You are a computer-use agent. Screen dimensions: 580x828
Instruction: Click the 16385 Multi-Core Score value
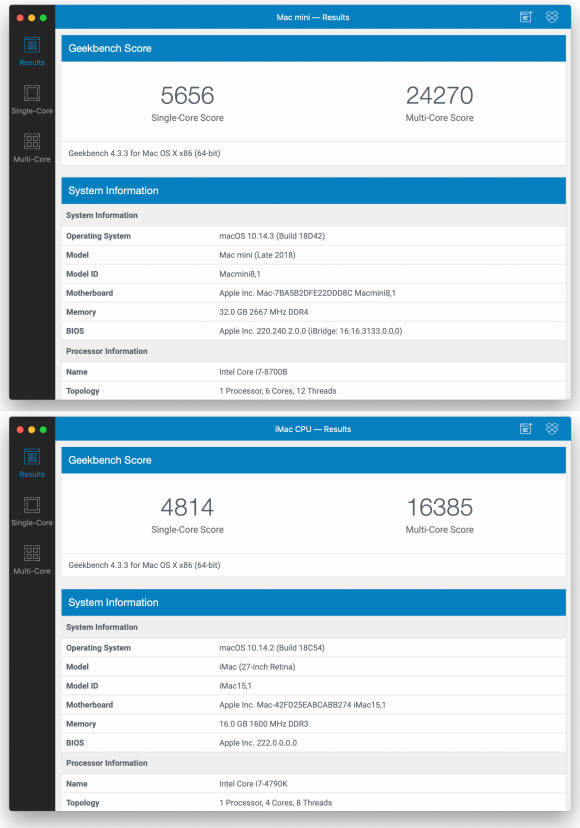coord(439,507)
